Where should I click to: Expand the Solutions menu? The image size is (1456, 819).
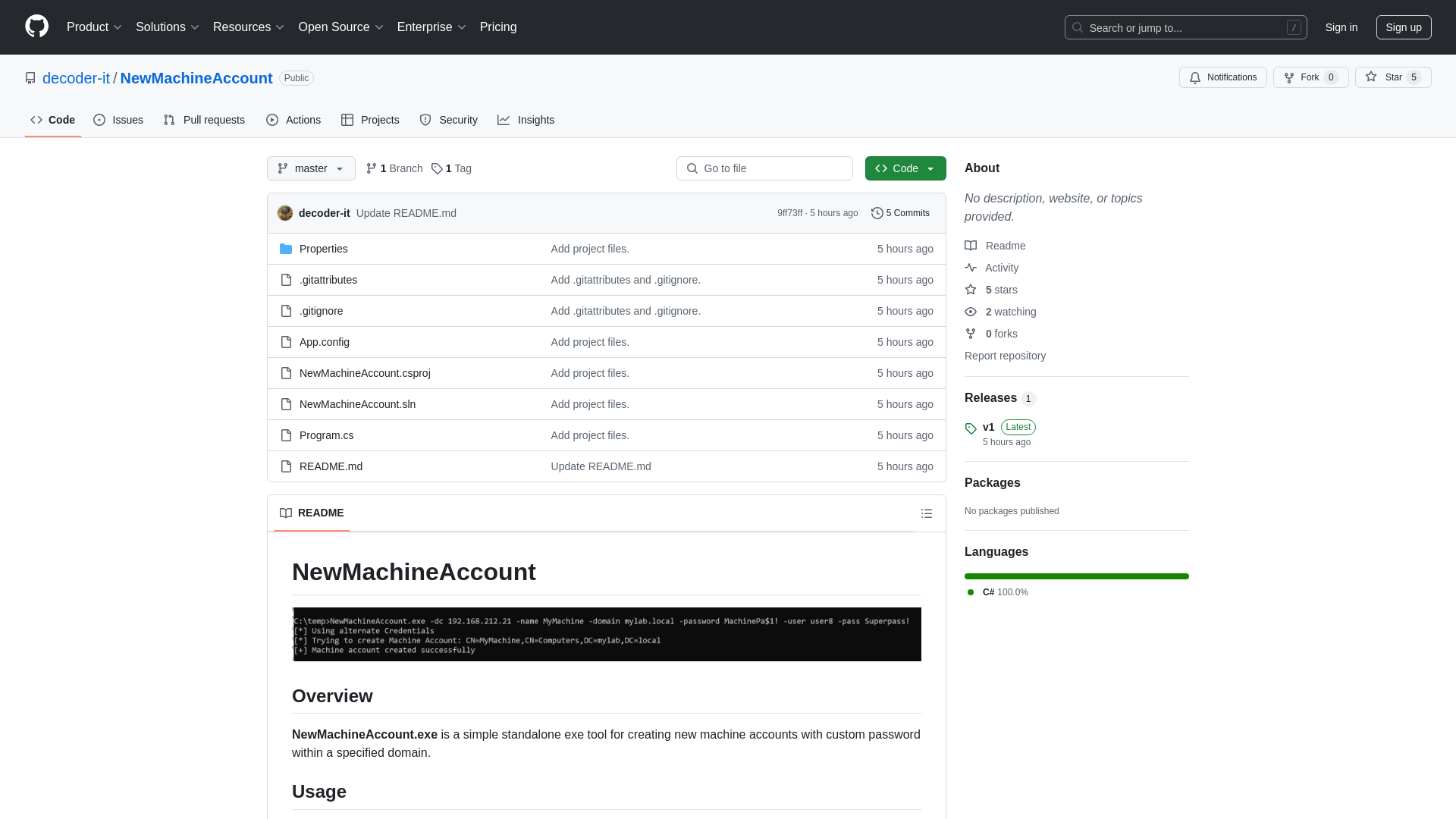pyautogui.click(x=168, y=27)
